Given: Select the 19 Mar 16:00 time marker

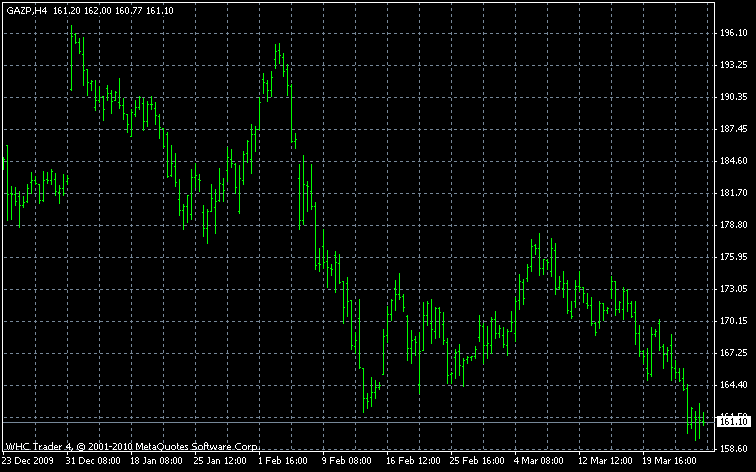Looking at the screenshot, I should tap(671, 462).
